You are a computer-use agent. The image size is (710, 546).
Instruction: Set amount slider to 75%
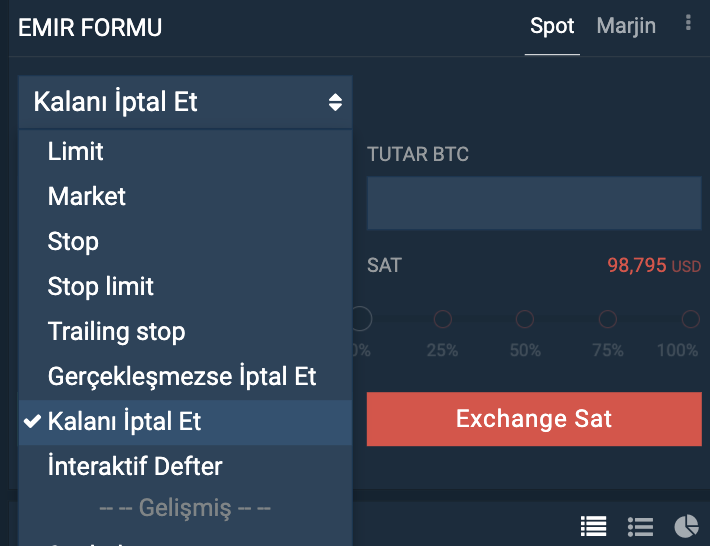coord(608,319)
